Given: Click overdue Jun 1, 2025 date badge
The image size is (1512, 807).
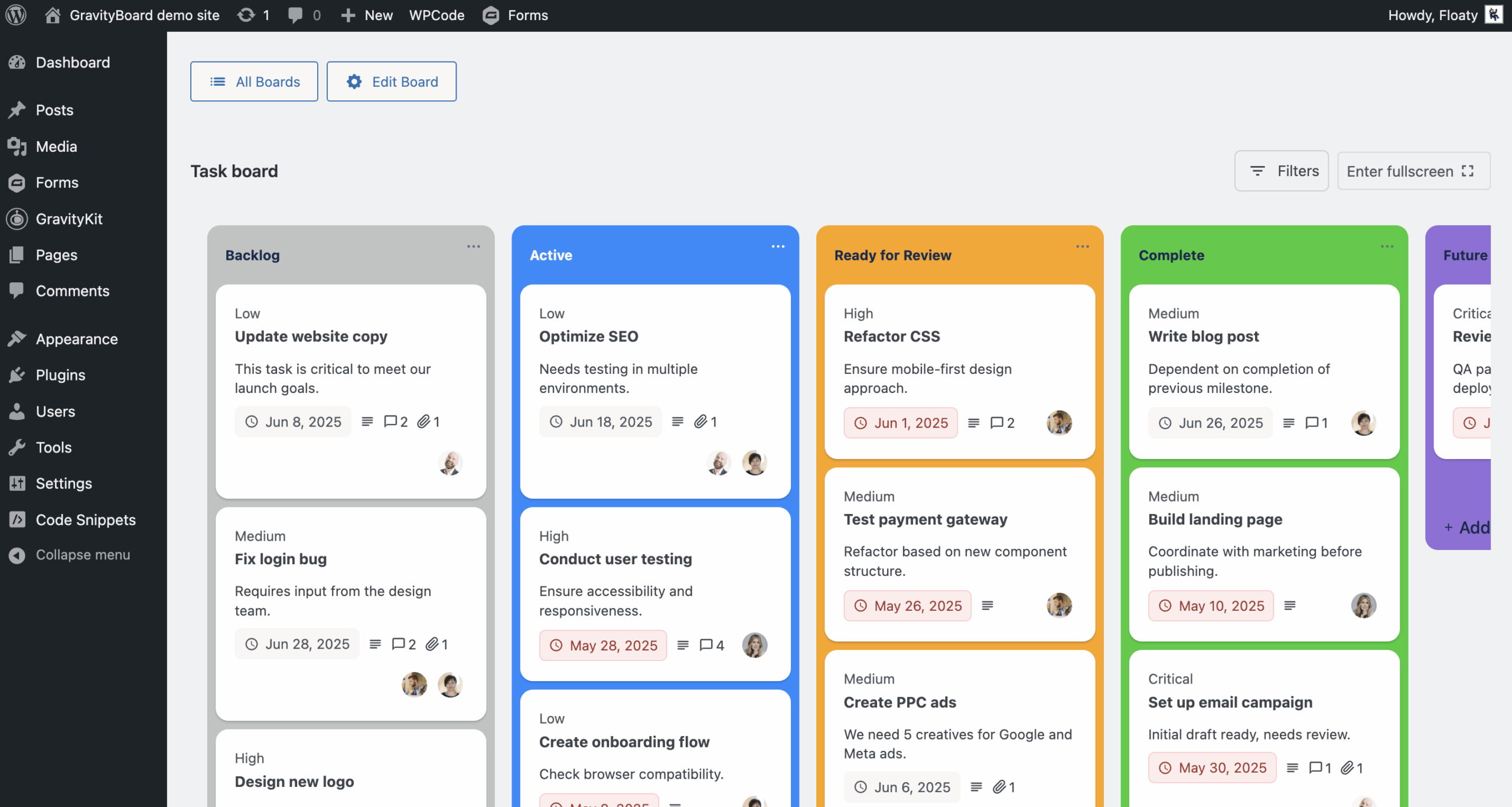Looking at the screenshot, I should click(901, 423).
